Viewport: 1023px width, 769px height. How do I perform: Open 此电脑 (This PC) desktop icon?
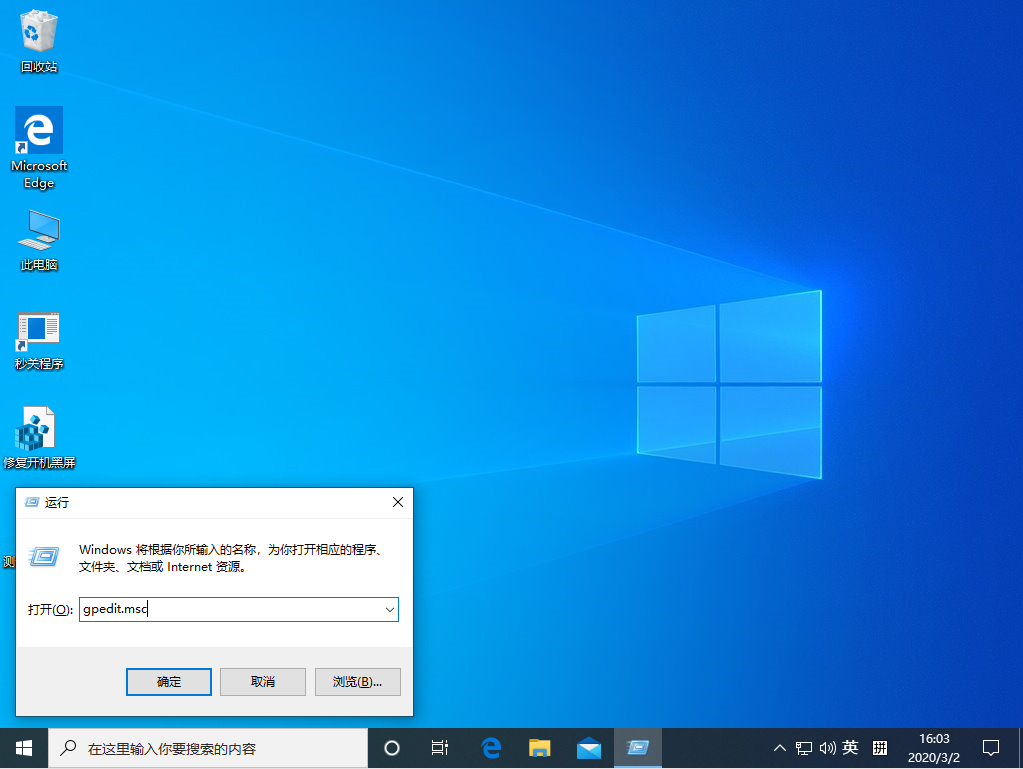click(x=38, y=230)
